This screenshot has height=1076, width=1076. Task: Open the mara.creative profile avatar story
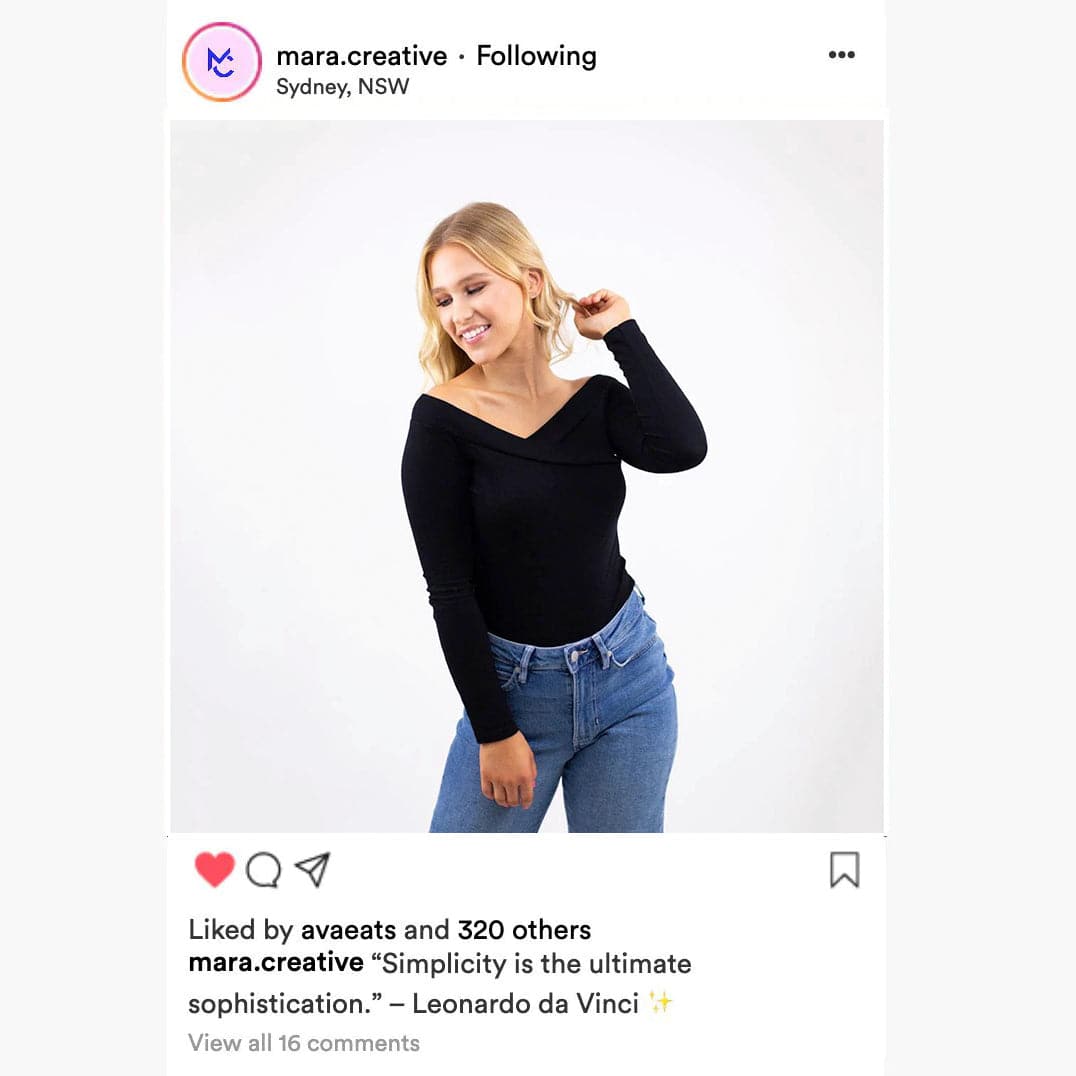click(222, 62)
